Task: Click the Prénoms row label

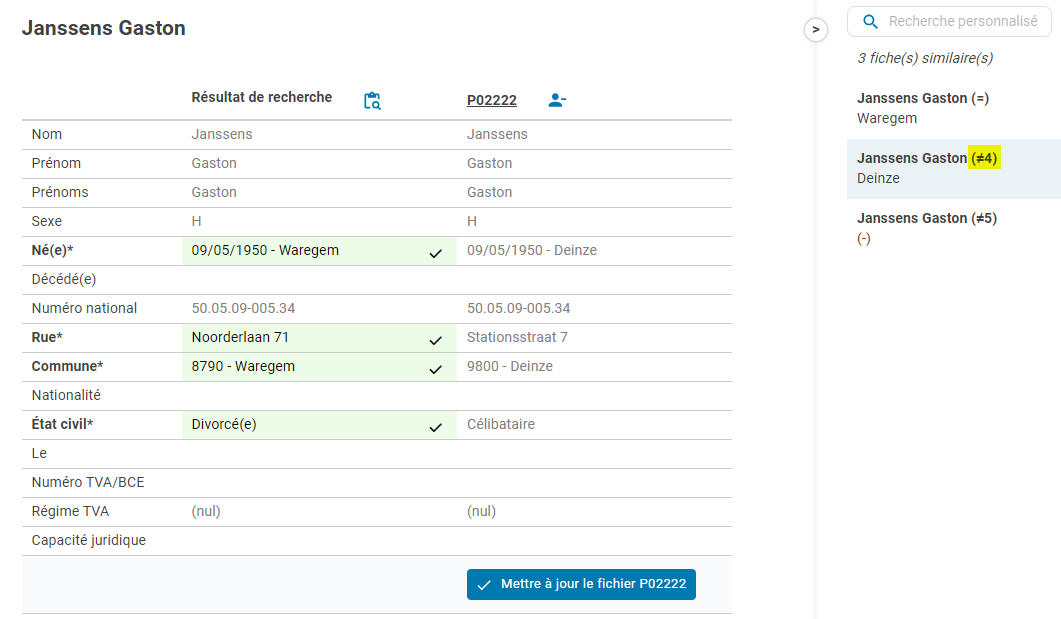Action: pyautogui.click(x=60, y=192)
